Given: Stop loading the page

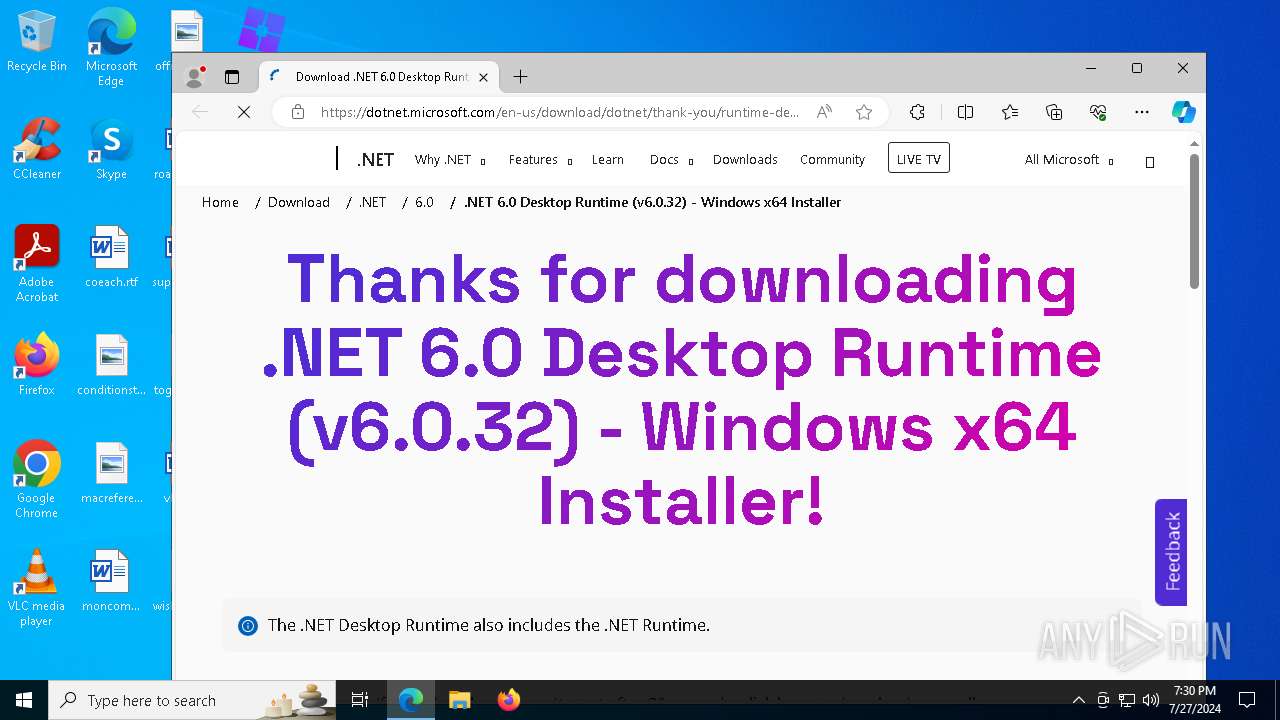Looking at the screenshot, I should coord(244,112).
